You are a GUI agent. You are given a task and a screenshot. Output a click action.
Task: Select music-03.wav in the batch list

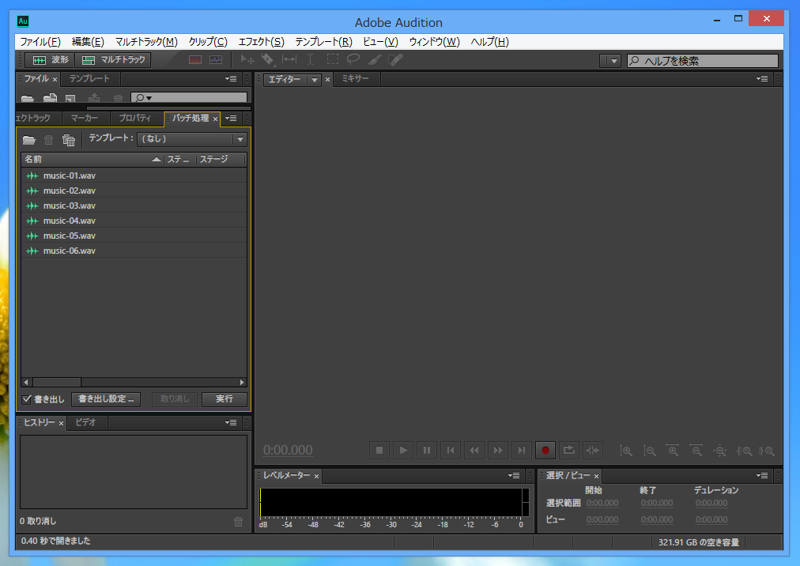(x=134, y=206)
